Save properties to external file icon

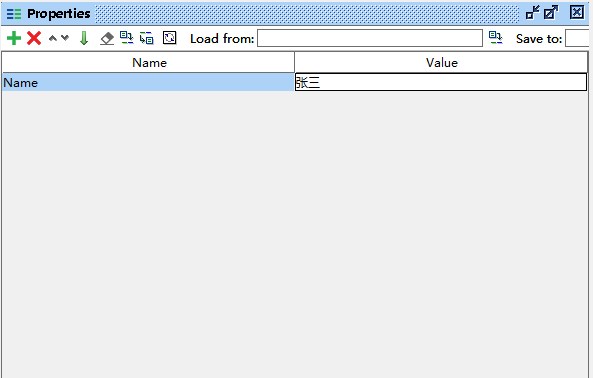147,38
